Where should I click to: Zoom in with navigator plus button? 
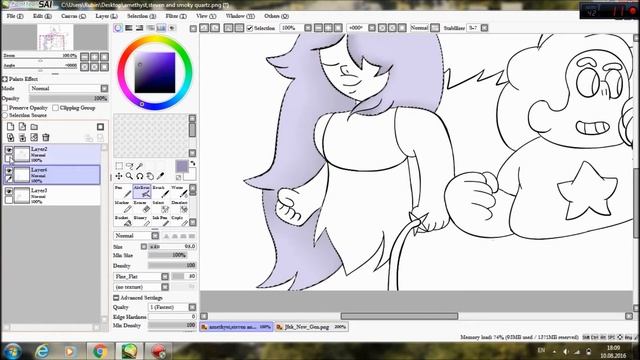click(94, 57)
